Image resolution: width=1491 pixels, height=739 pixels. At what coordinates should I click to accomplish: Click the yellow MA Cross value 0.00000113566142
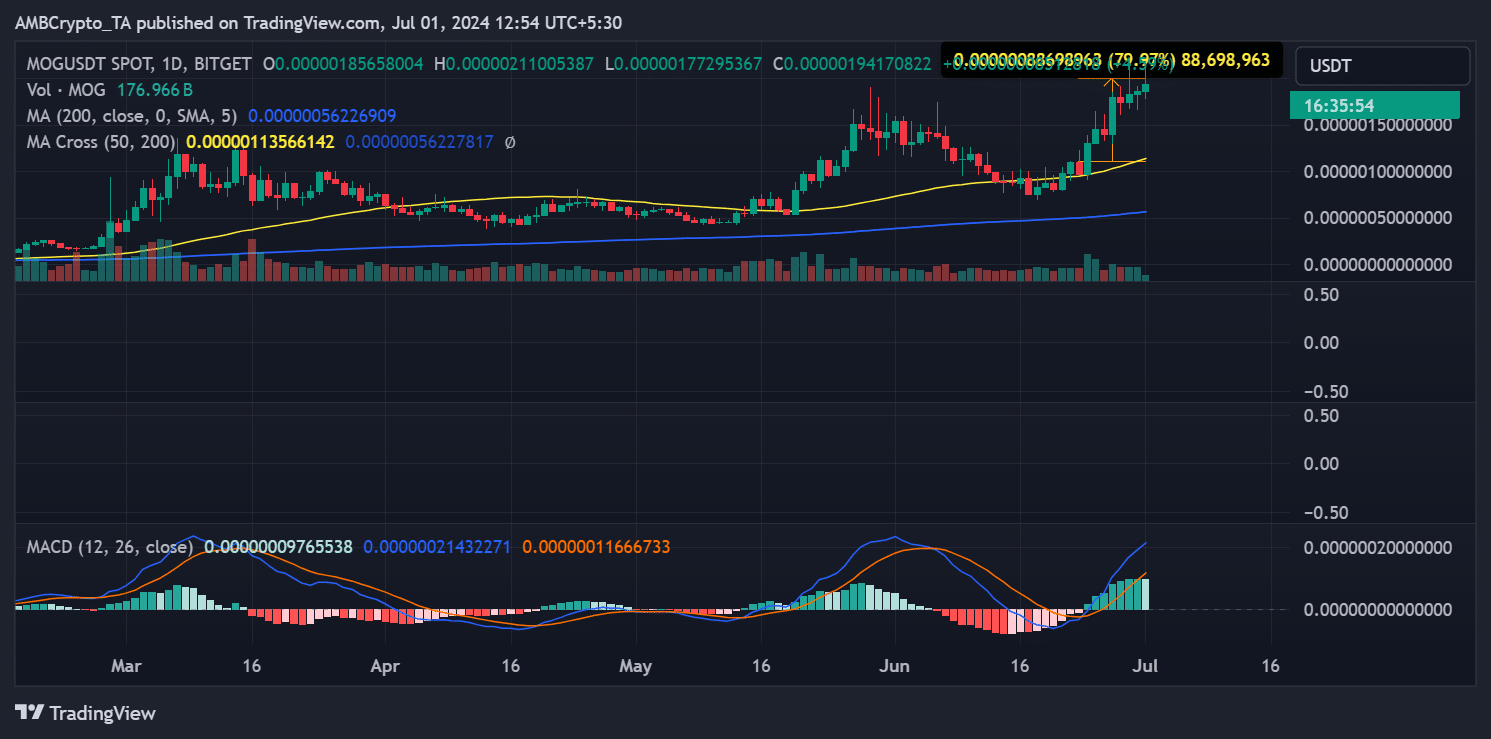(x=260, y=142)
